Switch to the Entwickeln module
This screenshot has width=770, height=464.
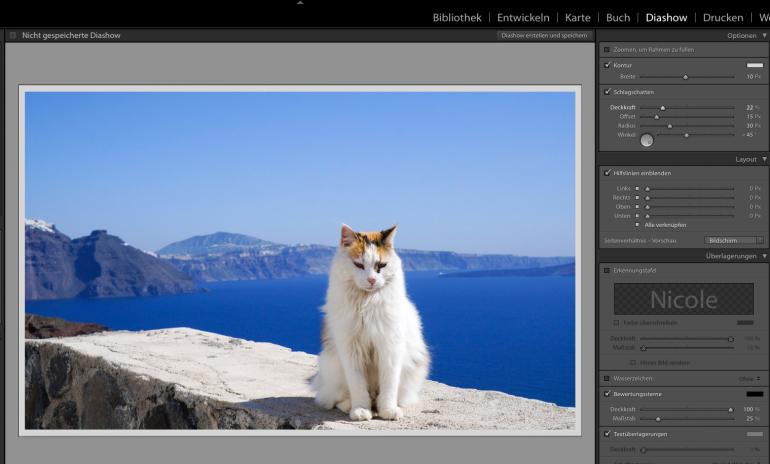523,18
